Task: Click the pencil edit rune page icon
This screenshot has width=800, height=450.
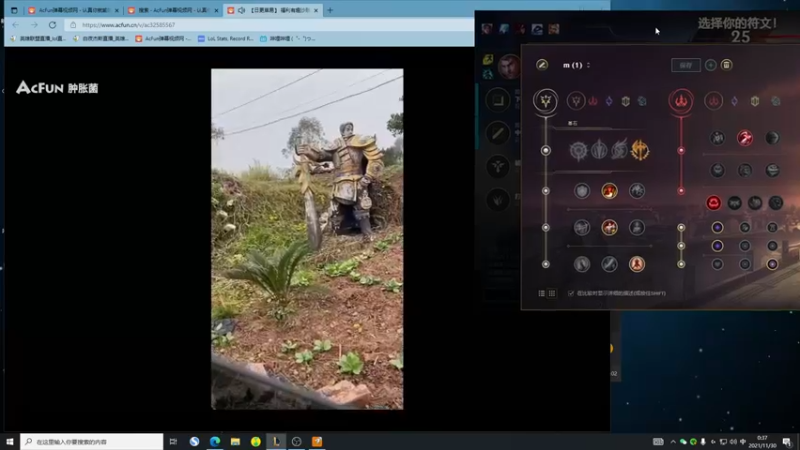Action: pos(542,65)
